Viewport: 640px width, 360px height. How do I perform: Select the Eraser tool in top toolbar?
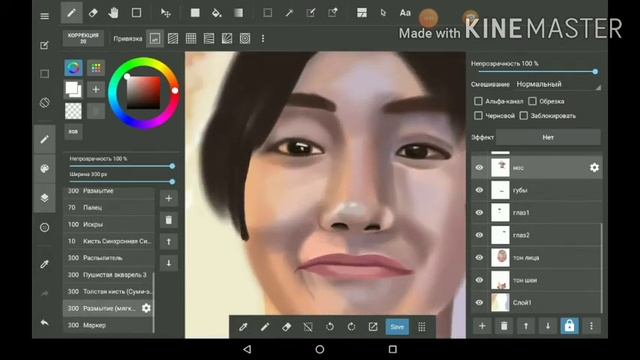[x=93, y=13]
